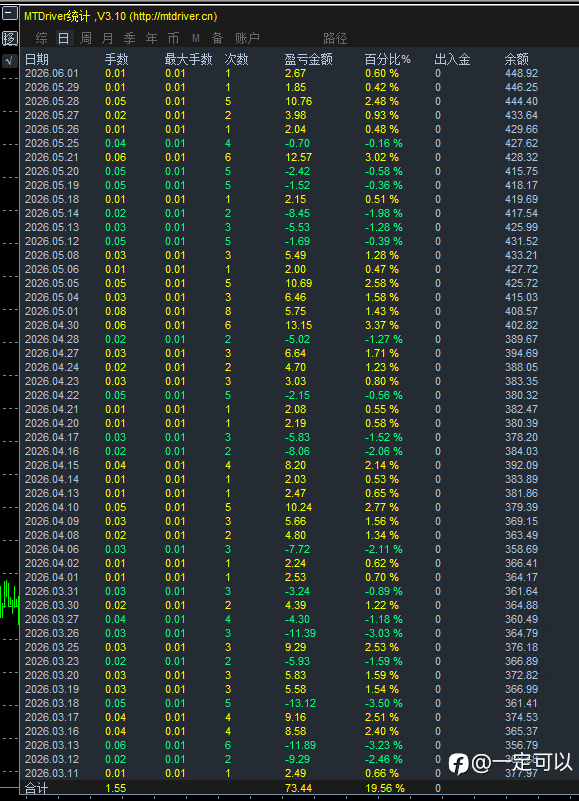579x801 pixels.
Task: Click the 2026.04.28 date cell
Action: [52, 339]
